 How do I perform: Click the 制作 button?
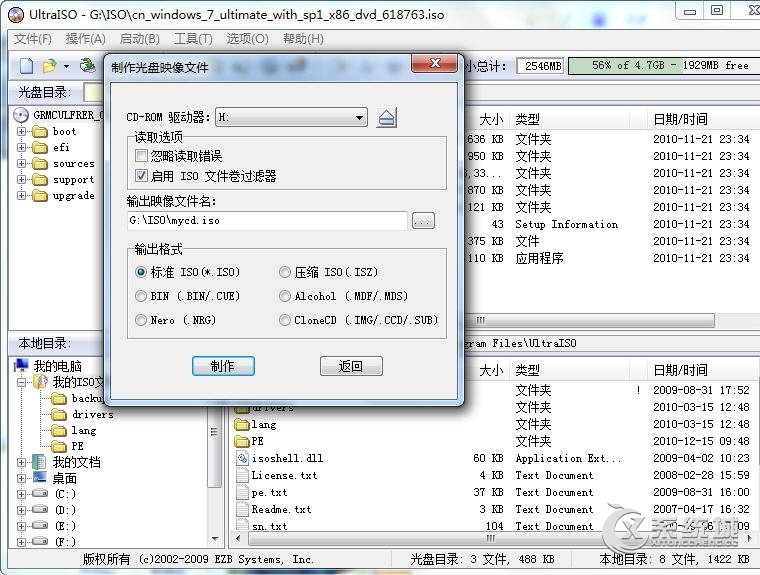(223, 366)
